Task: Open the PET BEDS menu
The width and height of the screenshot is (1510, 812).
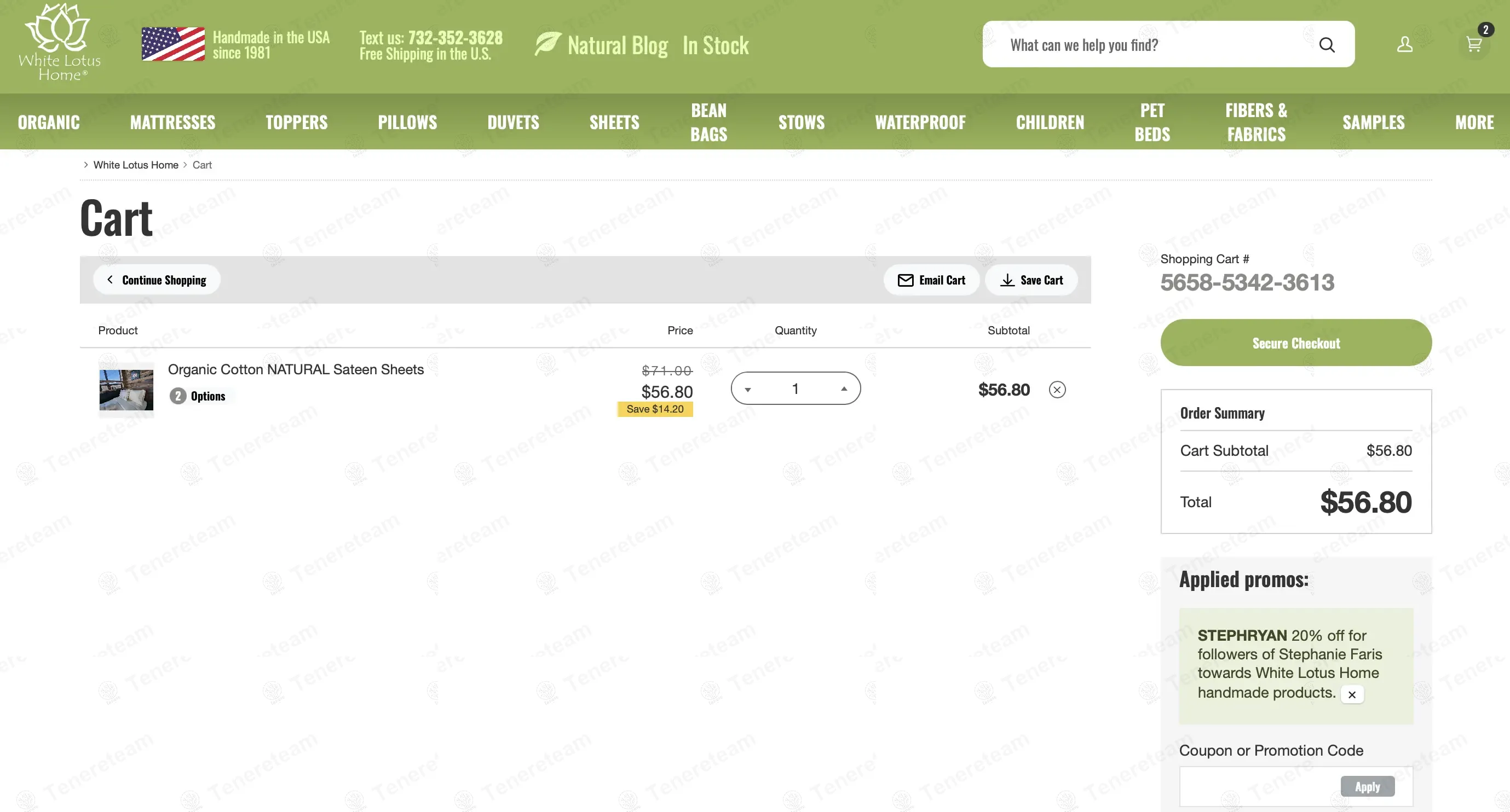Action: pos(1152,122)
